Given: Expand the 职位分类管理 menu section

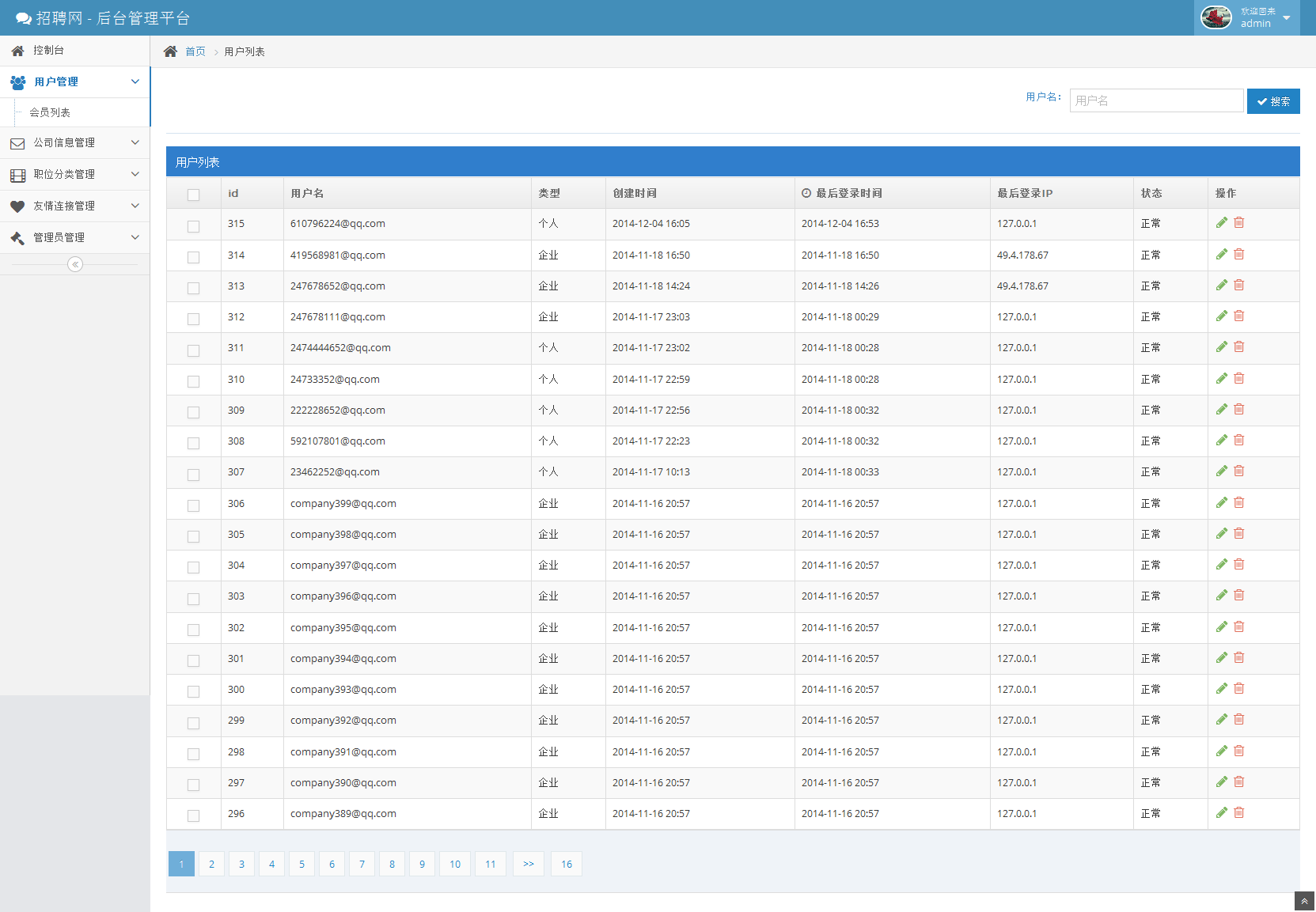Looking at the screenshot, I should click(74, 175).
